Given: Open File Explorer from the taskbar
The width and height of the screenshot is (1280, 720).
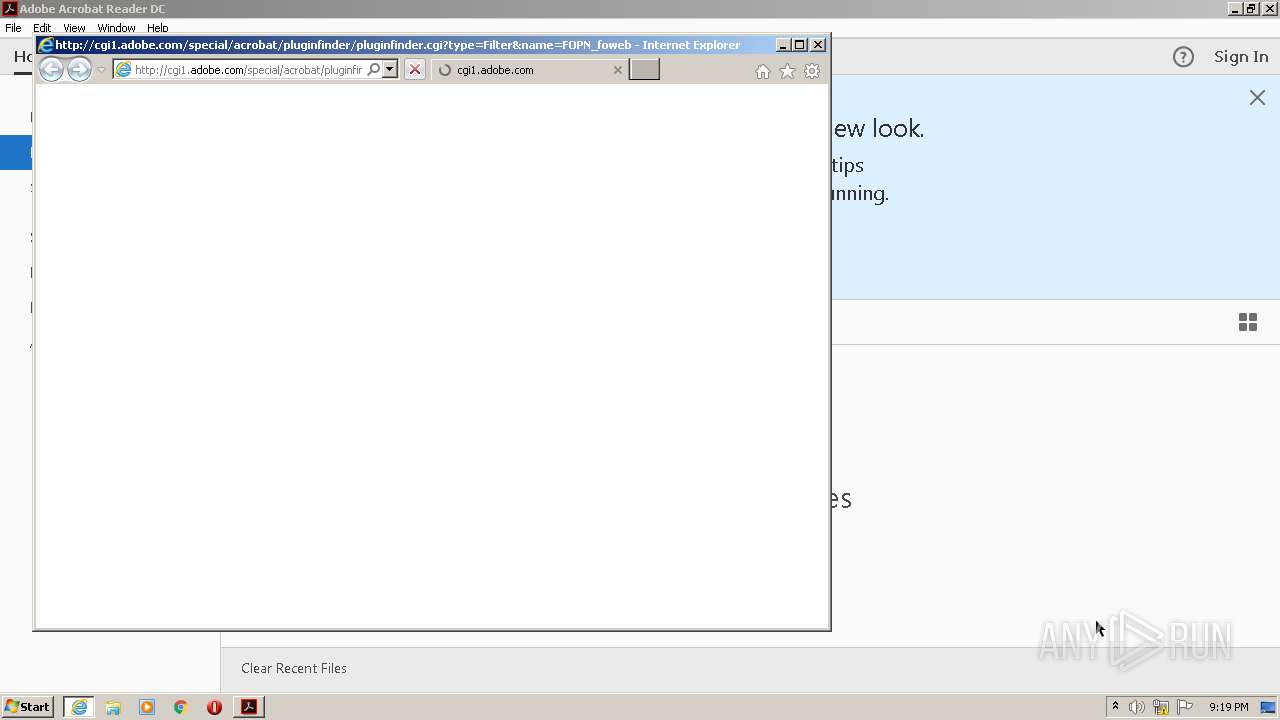Looking at the screenshot, I should 113,707.
